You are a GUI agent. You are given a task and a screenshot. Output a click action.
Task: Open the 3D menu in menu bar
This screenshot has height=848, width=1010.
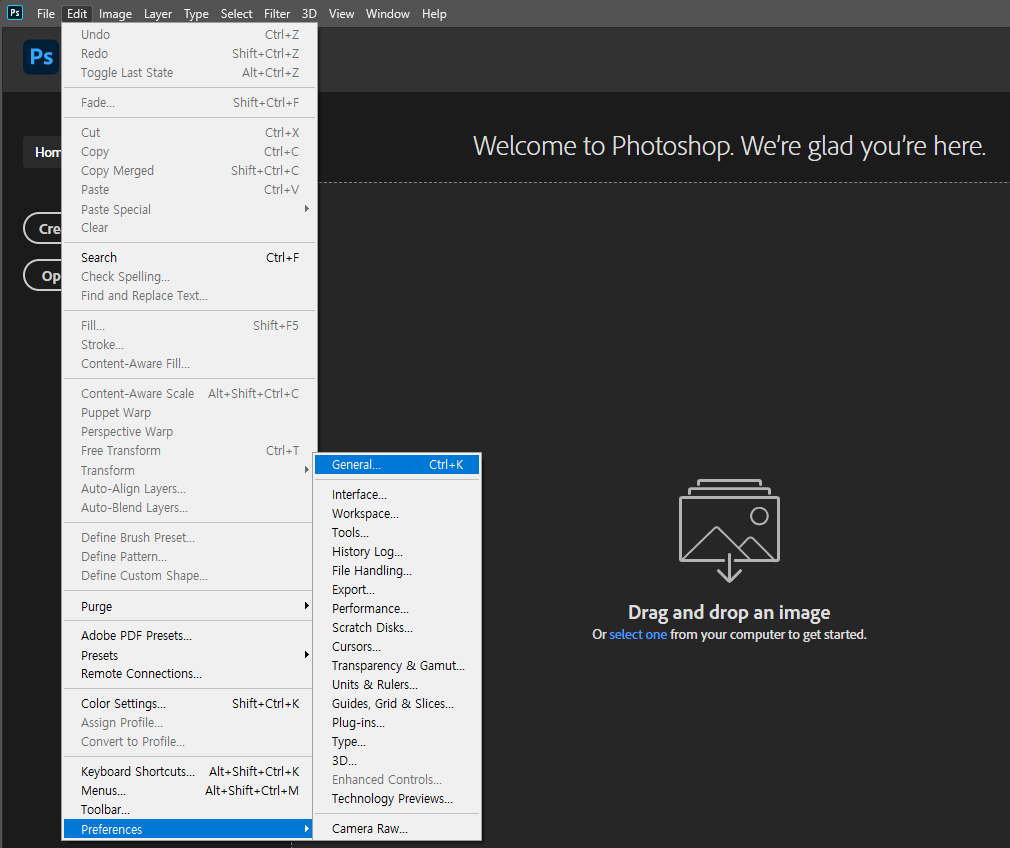coord(309,14)
